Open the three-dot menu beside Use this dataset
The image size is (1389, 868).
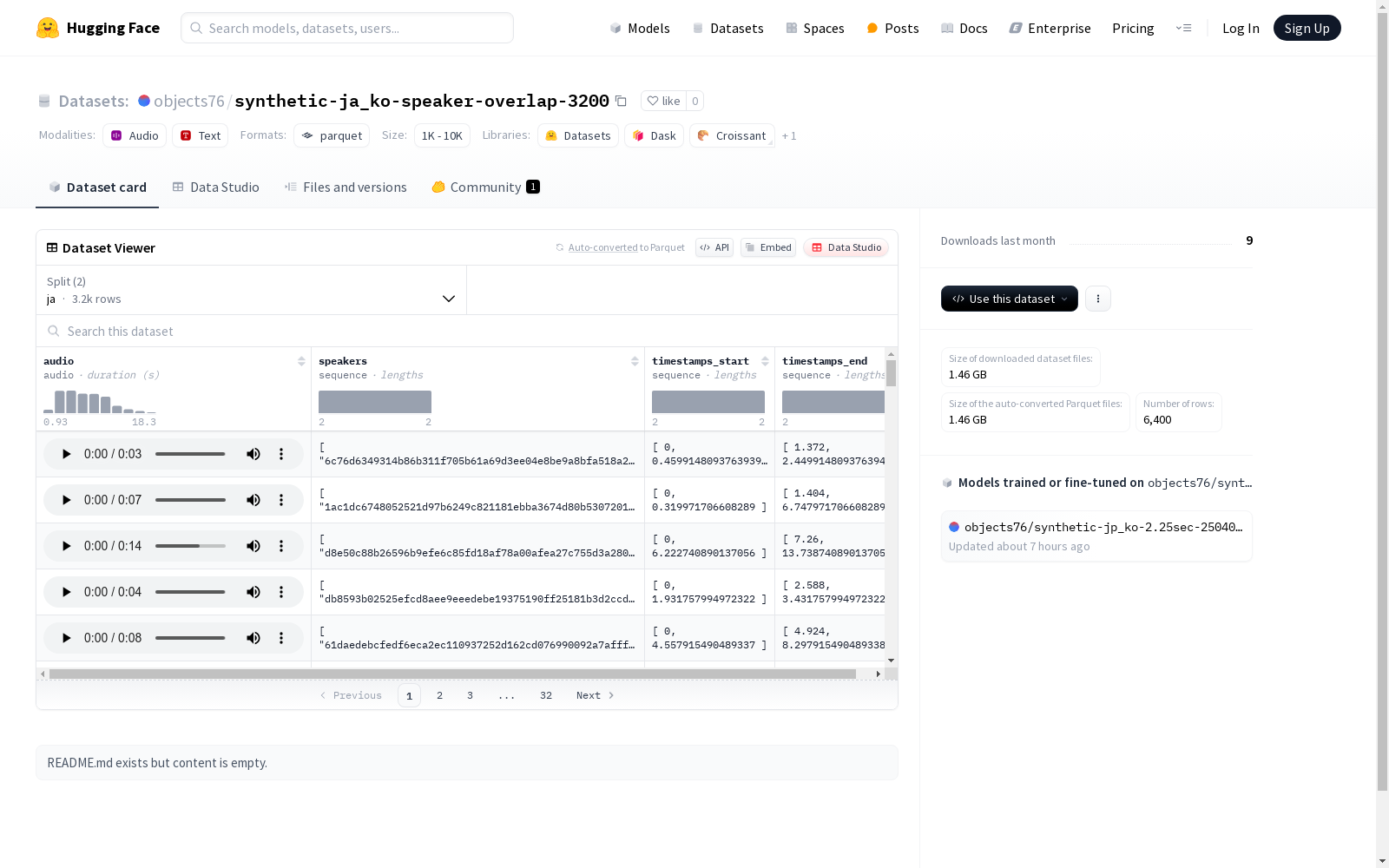coord(1098,299)
